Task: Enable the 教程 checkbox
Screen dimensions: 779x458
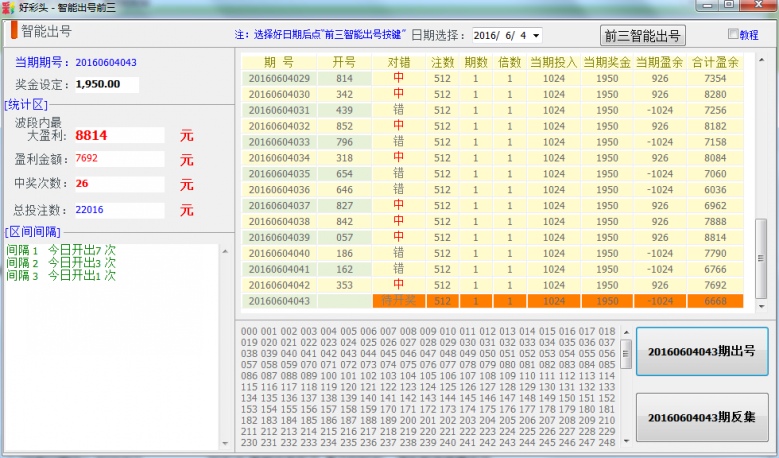Action: [x=731, y=35]
